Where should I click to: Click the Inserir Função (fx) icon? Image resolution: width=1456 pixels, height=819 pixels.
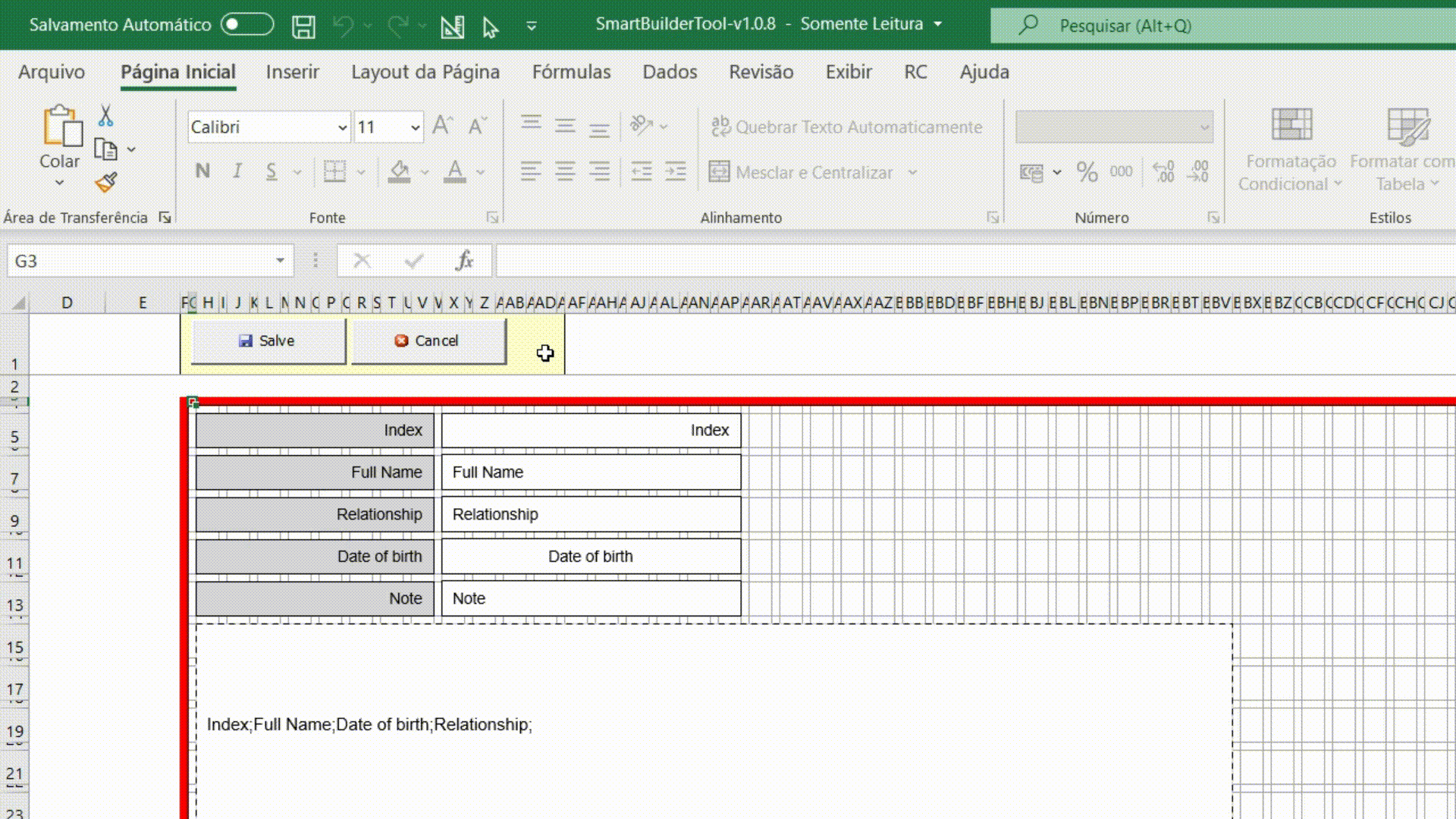click(x=466, y=260)
